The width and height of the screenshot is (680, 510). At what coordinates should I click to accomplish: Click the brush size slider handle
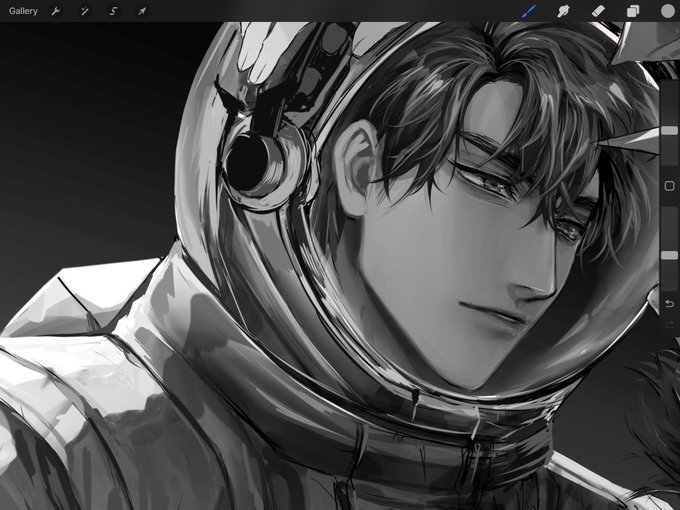(x=669, y=131)
